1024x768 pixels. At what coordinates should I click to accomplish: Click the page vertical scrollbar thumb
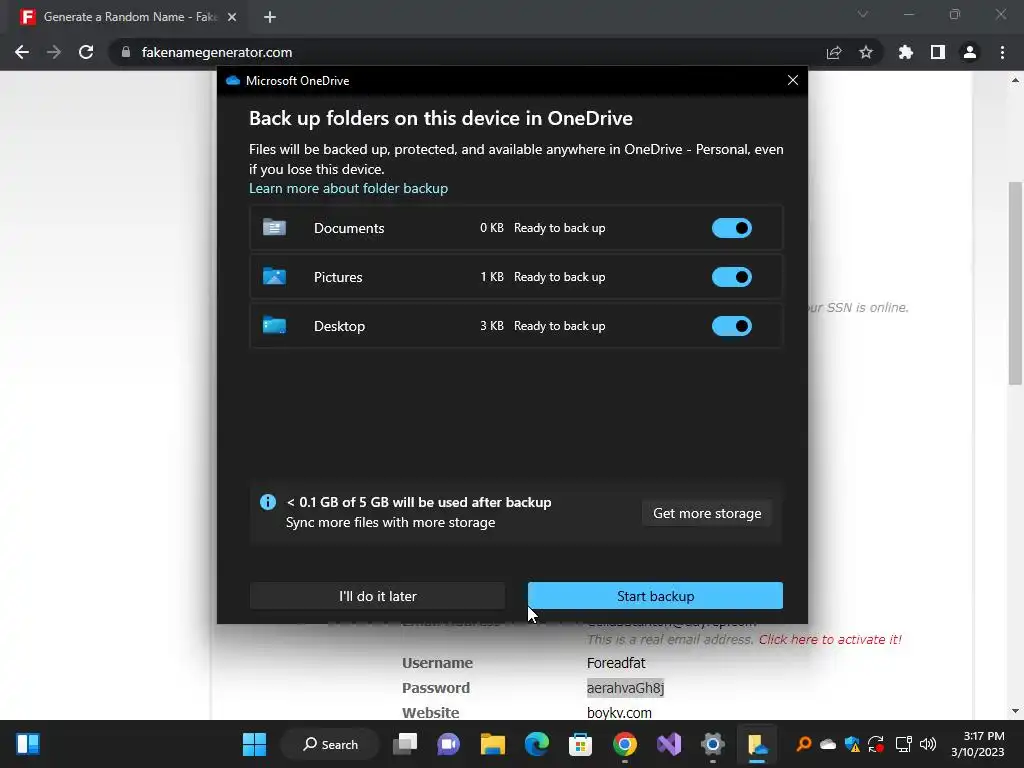(x=1016, y=283)
